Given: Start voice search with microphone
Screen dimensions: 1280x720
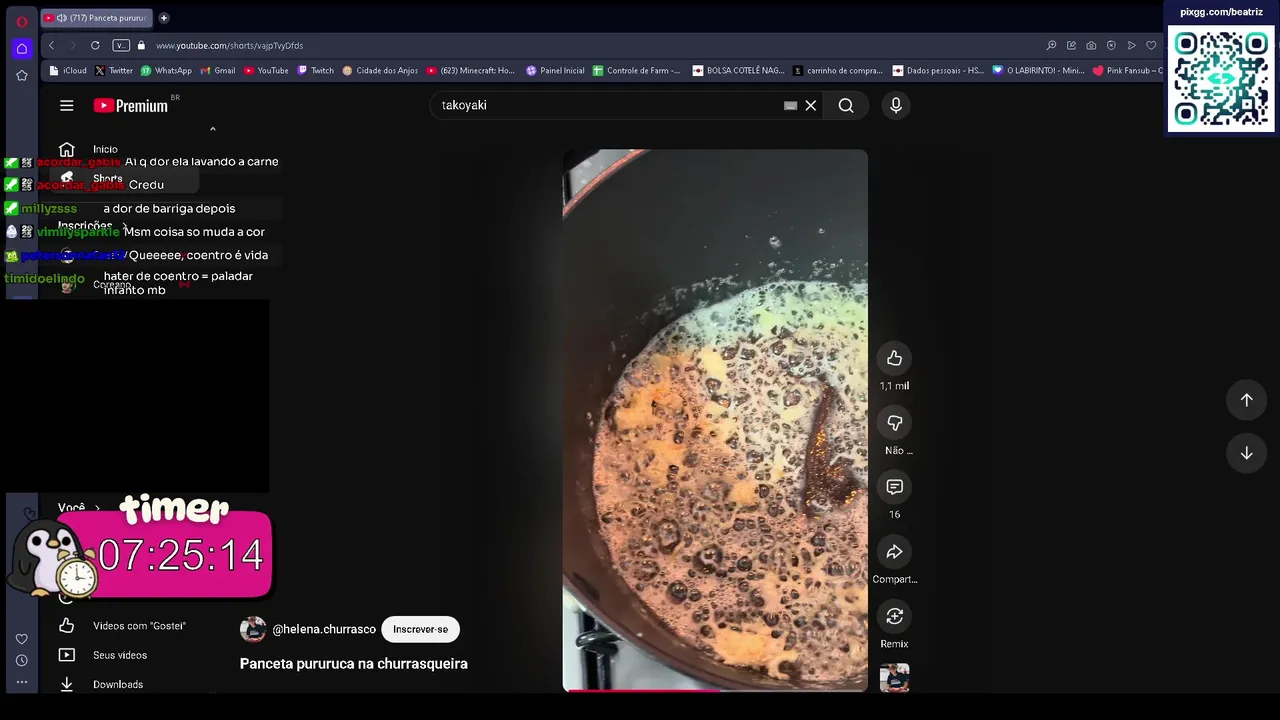Looking at the screenshot, I should click(896, 105).
